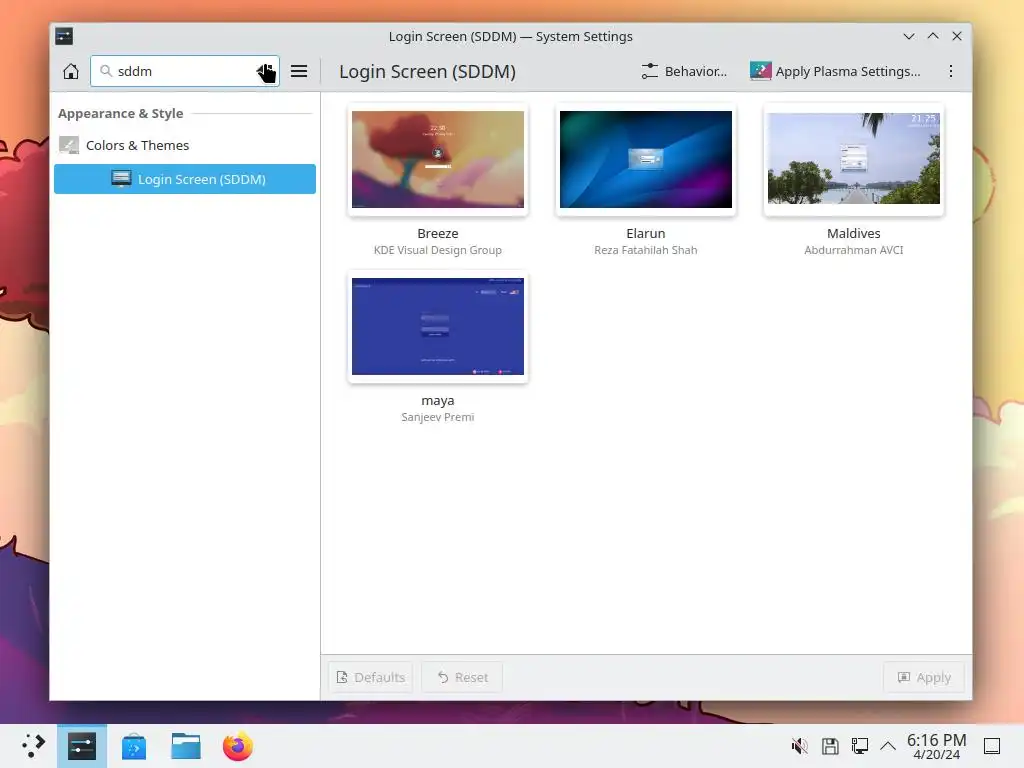Click author text Sanjeev Premi
Viewport: 1024px width, 768px height.
coord(438,417)
